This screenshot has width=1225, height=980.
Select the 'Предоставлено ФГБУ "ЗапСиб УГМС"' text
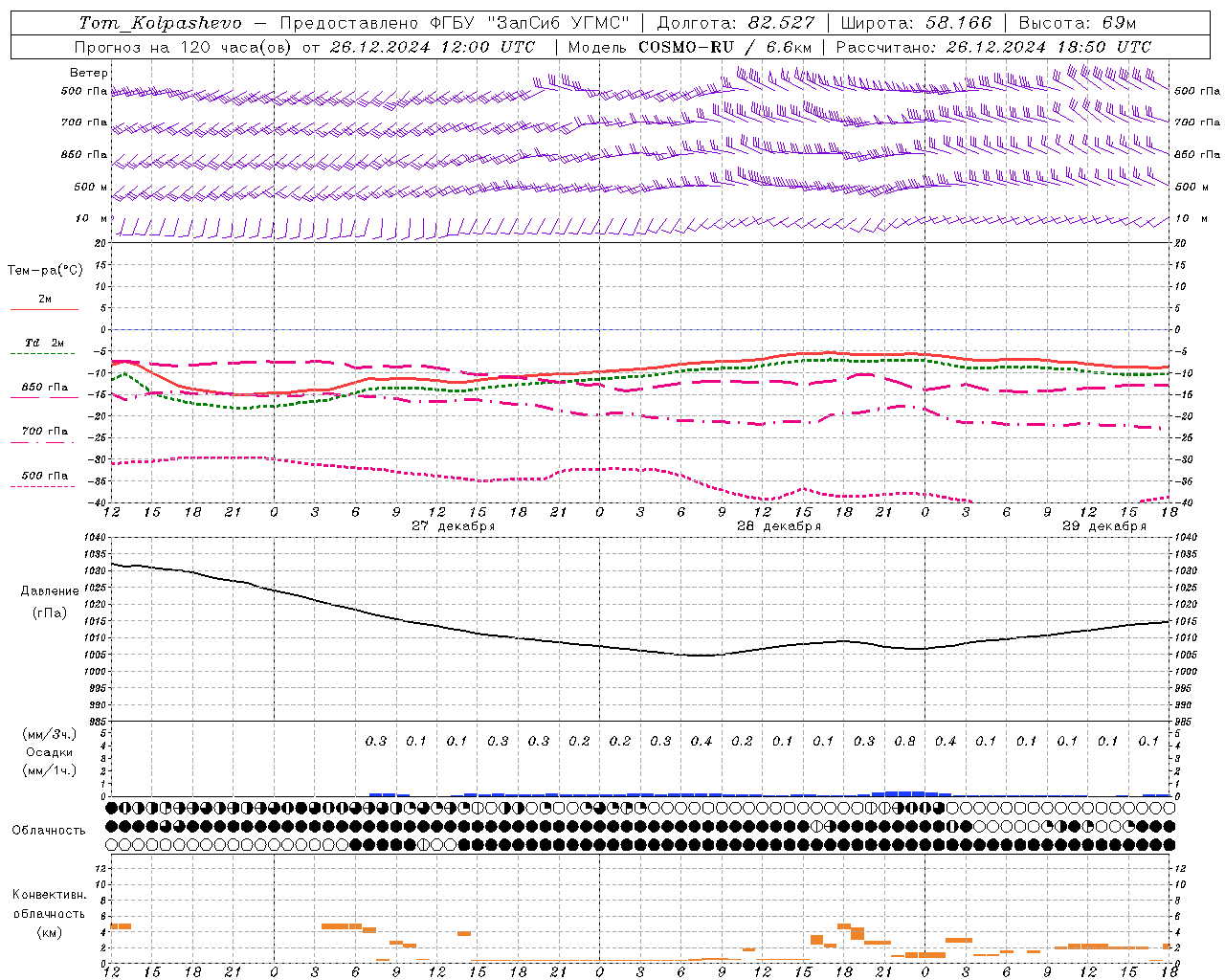455,23
